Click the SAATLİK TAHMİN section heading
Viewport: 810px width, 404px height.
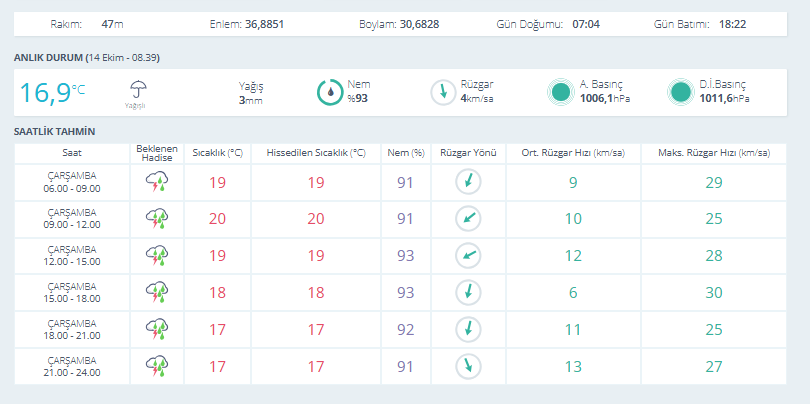click(54, 132)
